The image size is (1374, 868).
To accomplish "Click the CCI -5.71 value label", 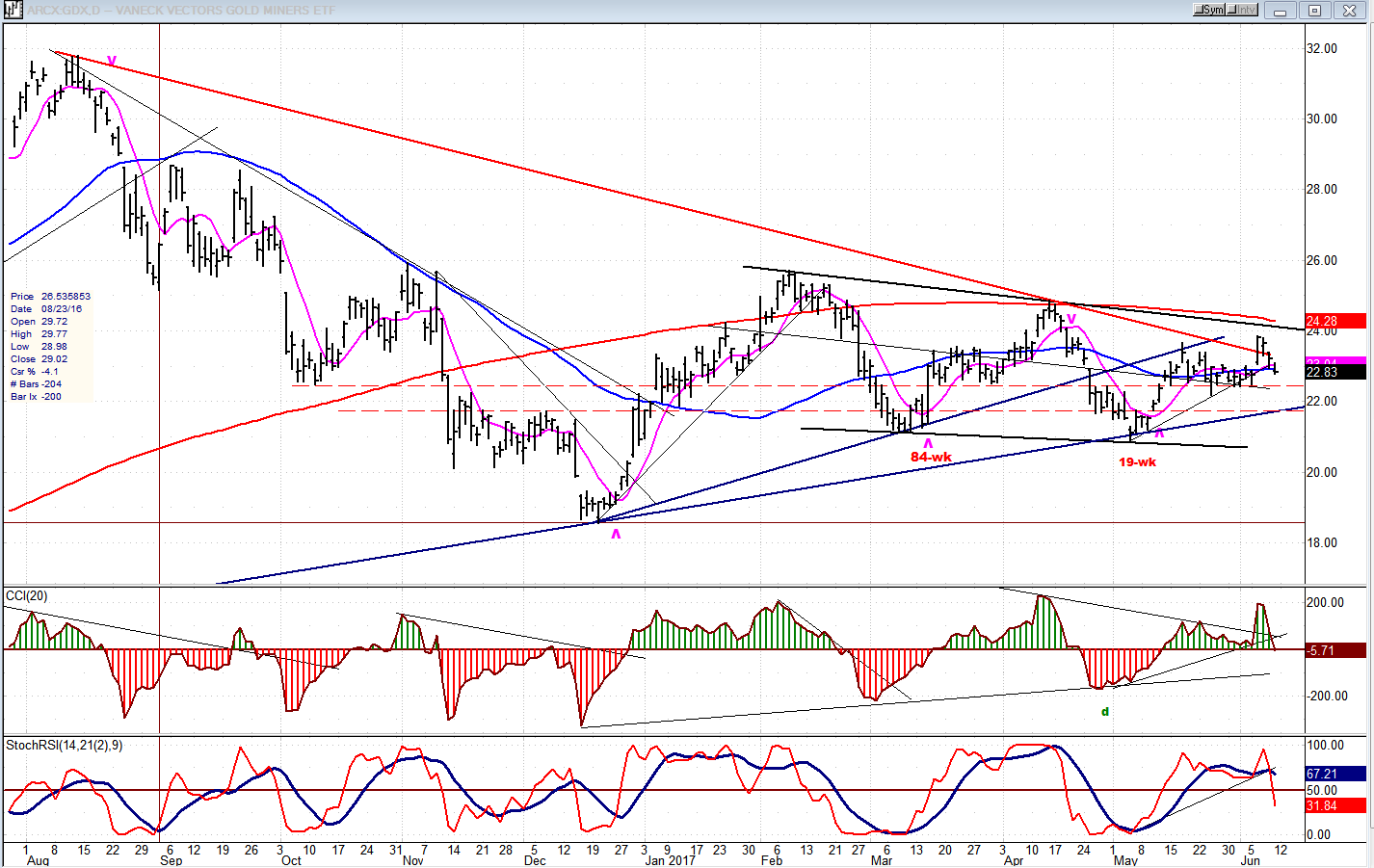I will click(1335, 650).
